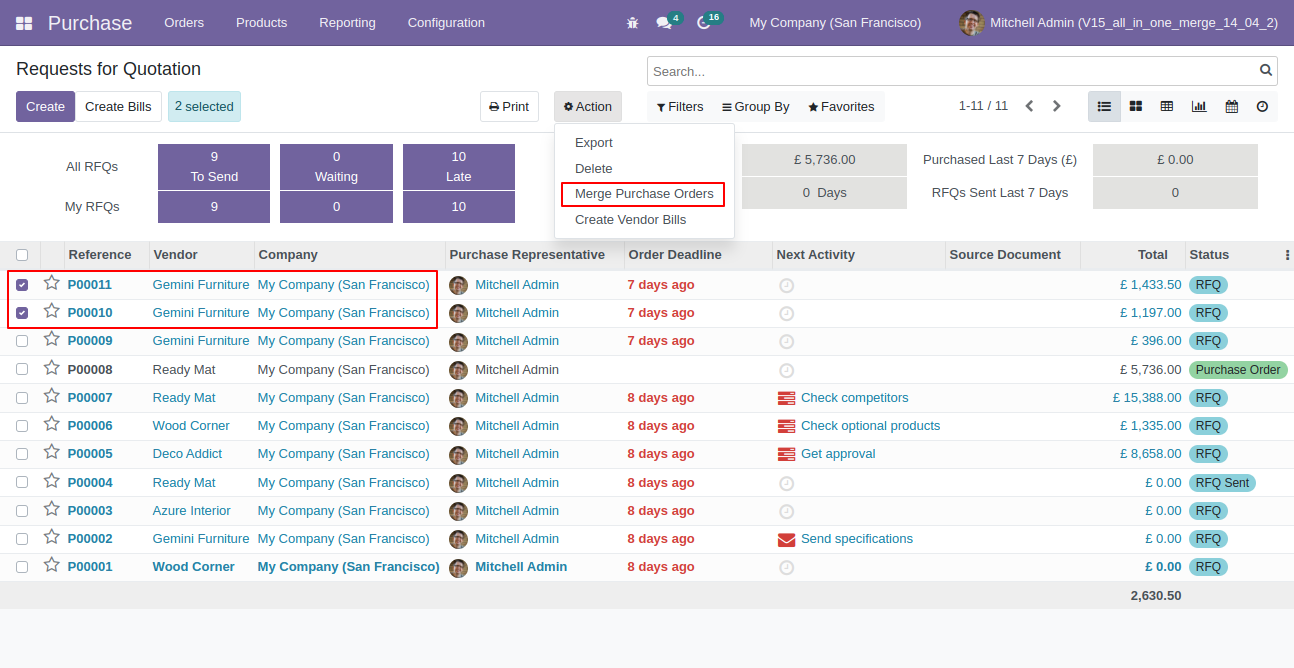Filter My RFQs Waiting tile
The height and width of the screenshot is (668, 1294).
coord(336,207)
